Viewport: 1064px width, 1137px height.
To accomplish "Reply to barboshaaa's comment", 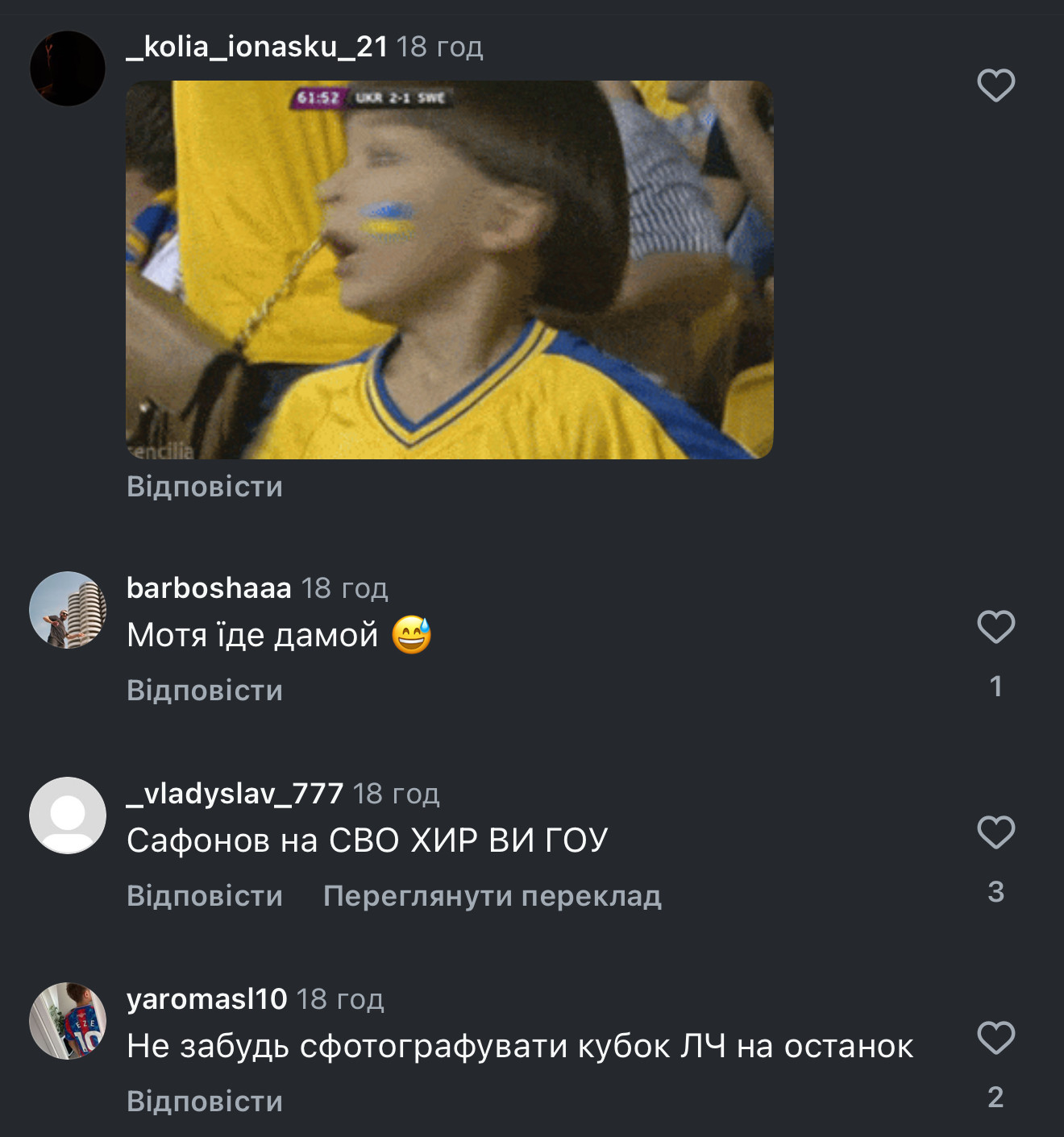I will 205,691.
